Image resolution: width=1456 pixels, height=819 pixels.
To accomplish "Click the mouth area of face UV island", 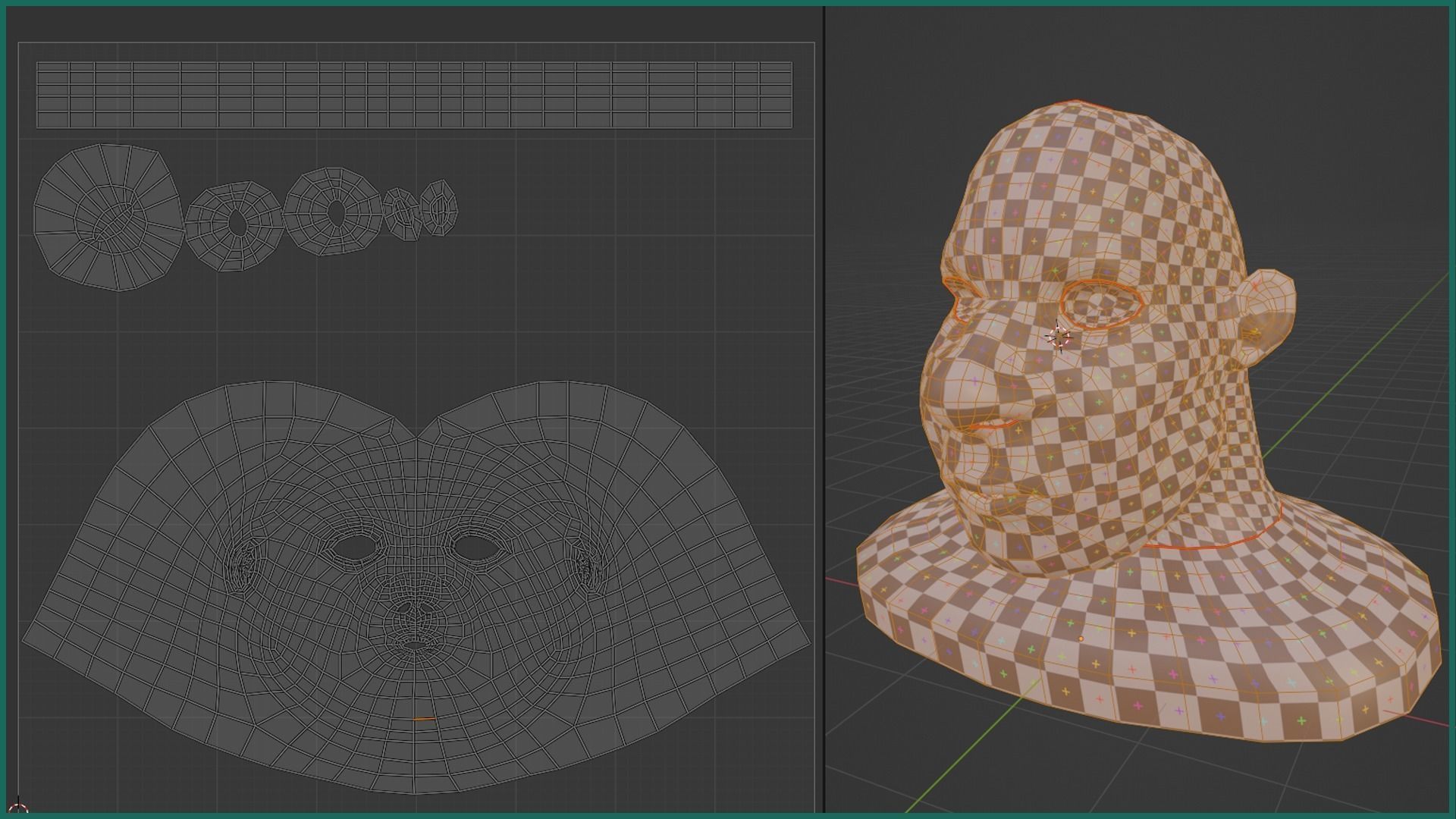I will click(x=415, y=646).
